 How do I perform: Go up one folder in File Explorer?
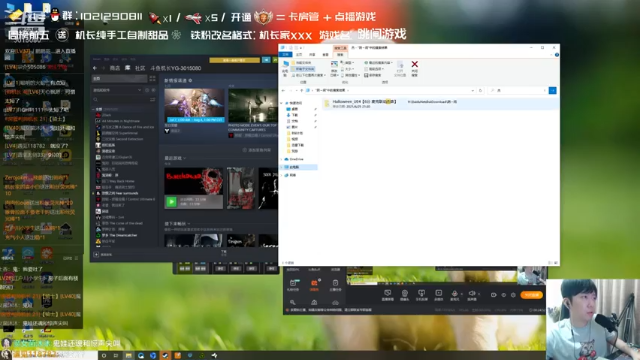(302, 91)
